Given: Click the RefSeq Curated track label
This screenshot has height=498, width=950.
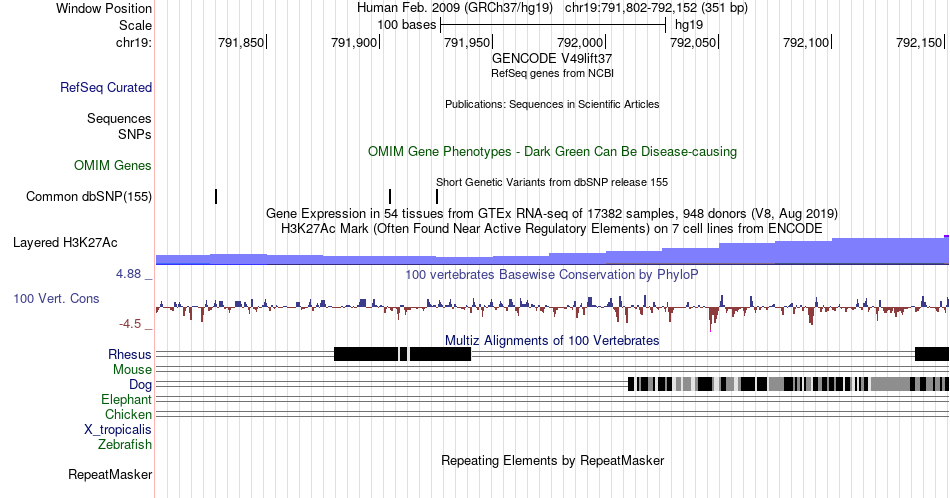Looking at the screenshot, I should [106, 87].
